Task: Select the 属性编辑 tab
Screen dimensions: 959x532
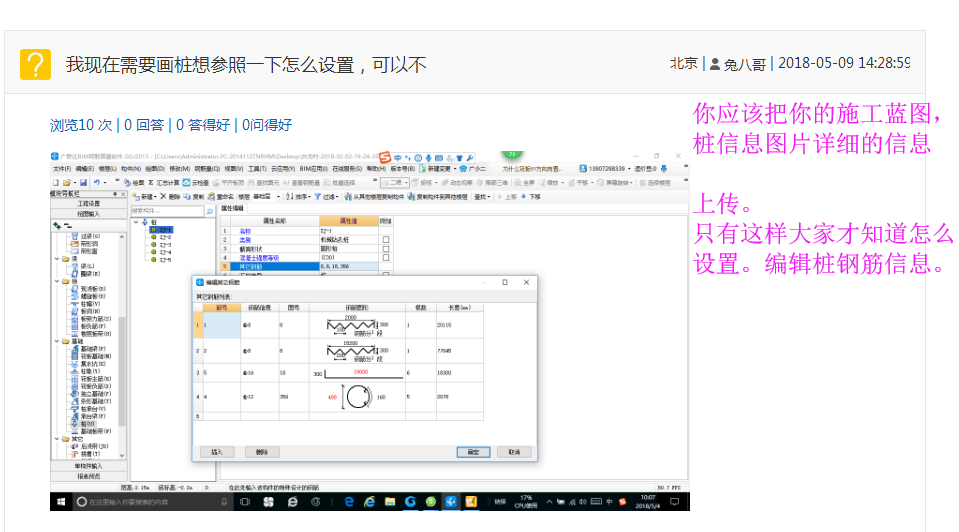Action: [232, 209]
